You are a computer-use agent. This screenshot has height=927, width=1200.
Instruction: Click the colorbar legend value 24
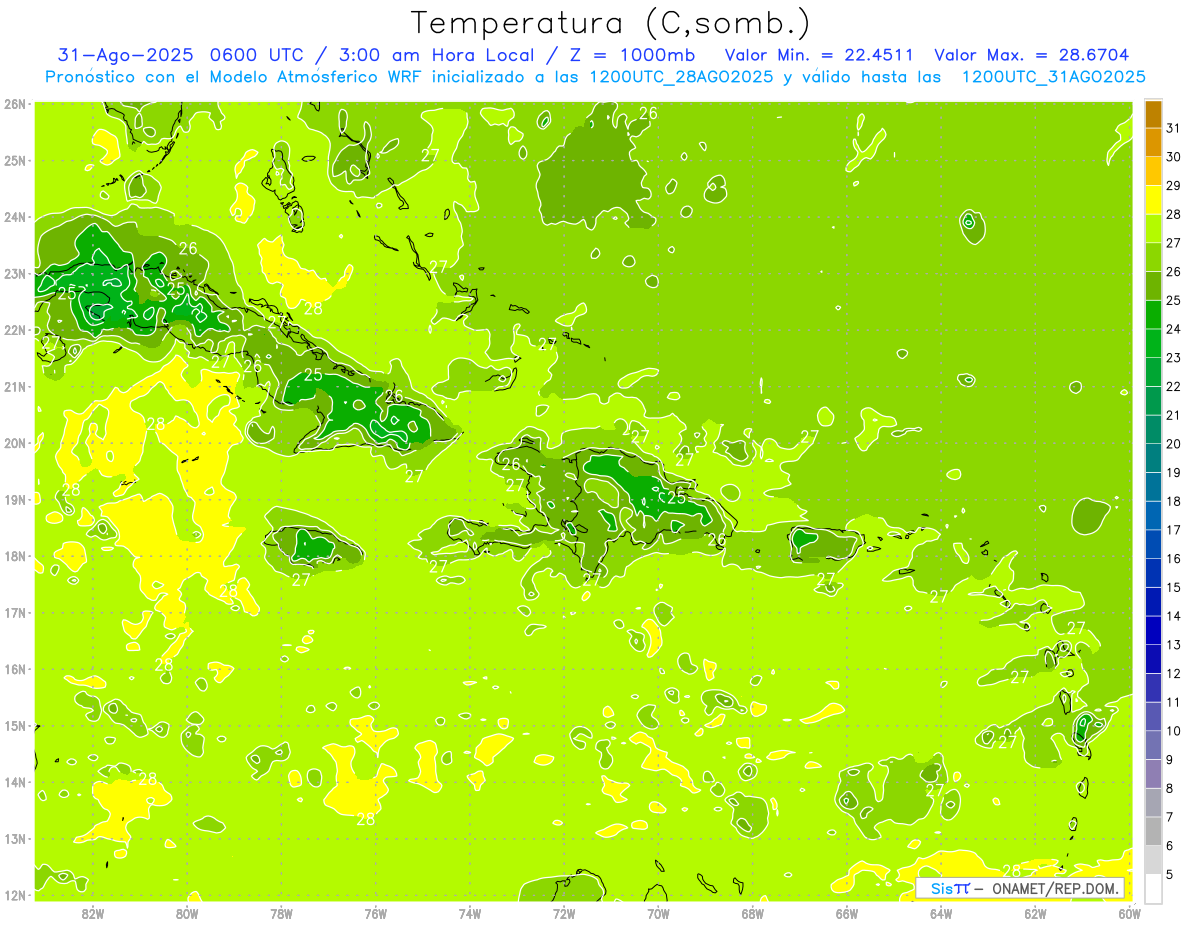point(1174,329)
